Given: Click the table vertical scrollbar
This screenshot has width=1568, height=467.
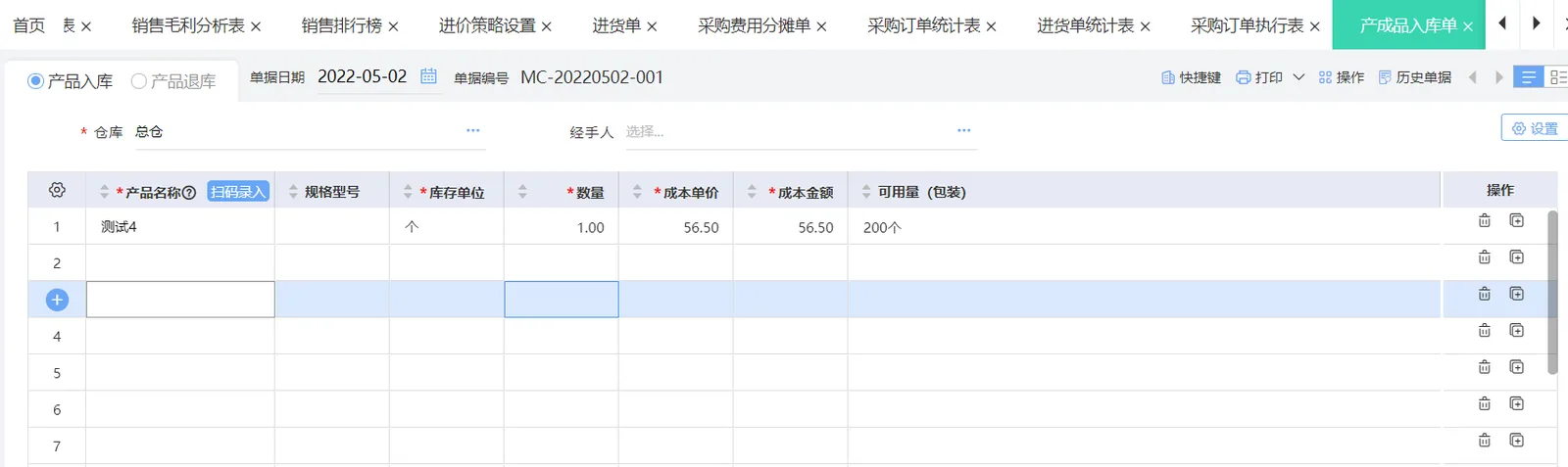Looking at the screenshot, I should click(1552, 292).
